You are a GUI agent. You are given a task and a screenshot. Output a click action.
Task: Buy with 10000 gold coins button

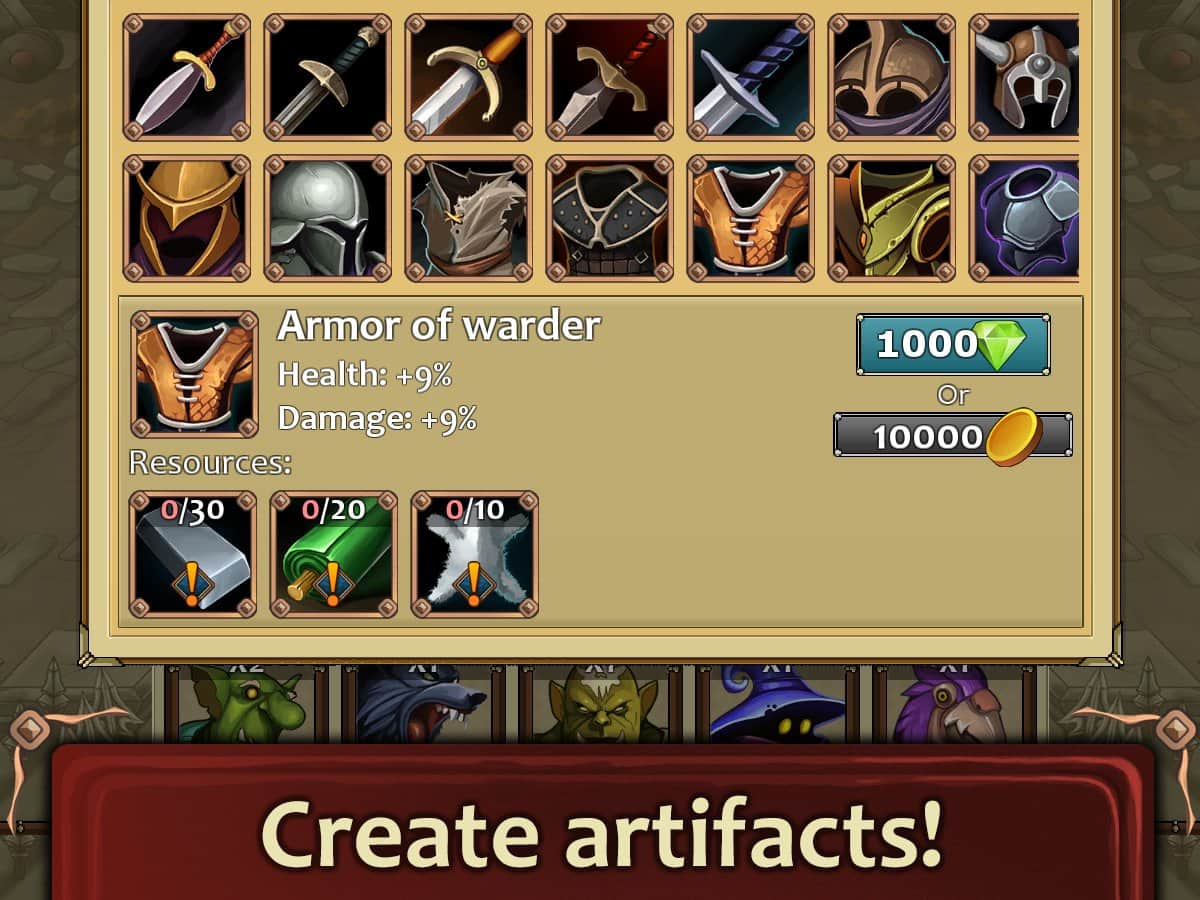953,436
